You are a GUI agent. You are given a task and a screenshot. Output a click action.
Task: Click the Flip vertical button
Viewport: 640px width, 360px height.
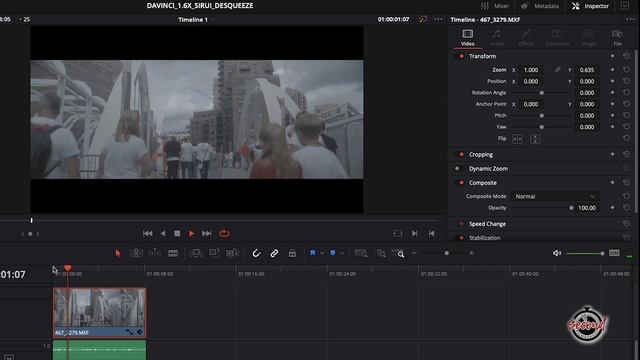click(x=535, y=139)
